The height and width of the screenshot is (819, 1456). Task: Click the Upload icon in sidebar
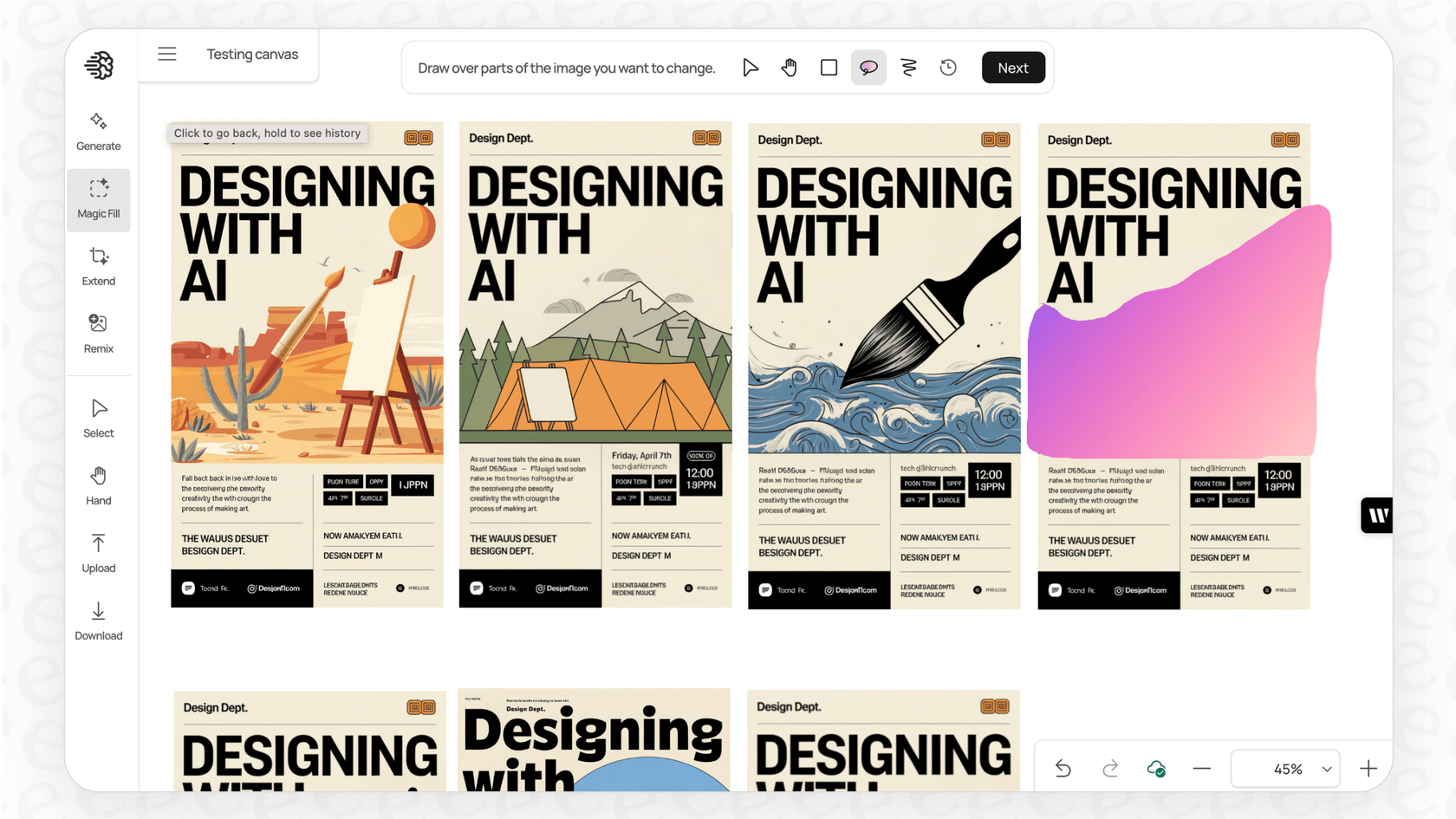click(x=98, y=554)
